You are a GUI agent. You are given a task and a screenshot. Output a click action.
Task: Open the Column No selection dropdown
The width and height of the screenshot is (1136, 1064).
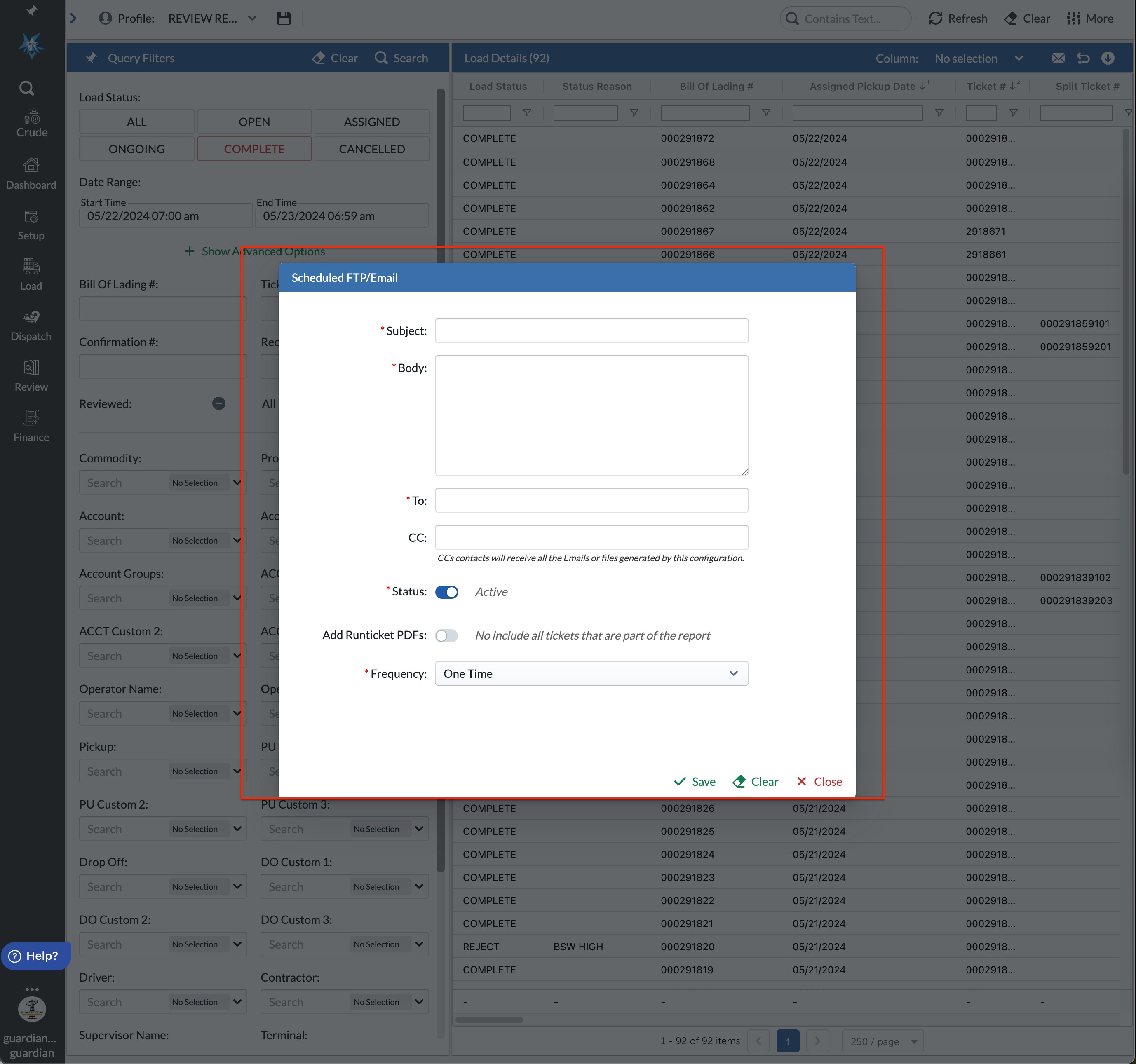point(978,58)
